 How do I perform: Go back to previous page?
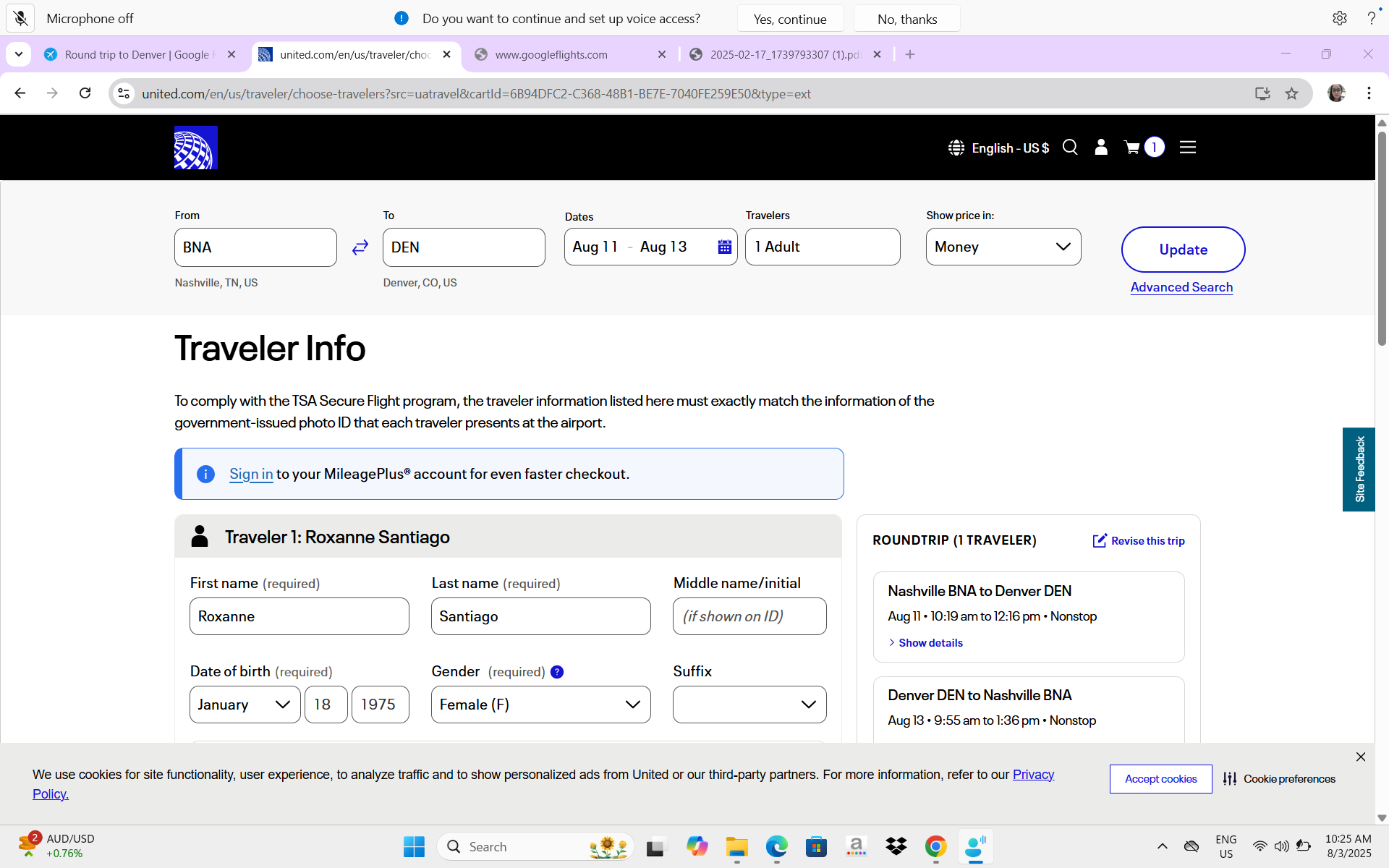coord(20,93)
